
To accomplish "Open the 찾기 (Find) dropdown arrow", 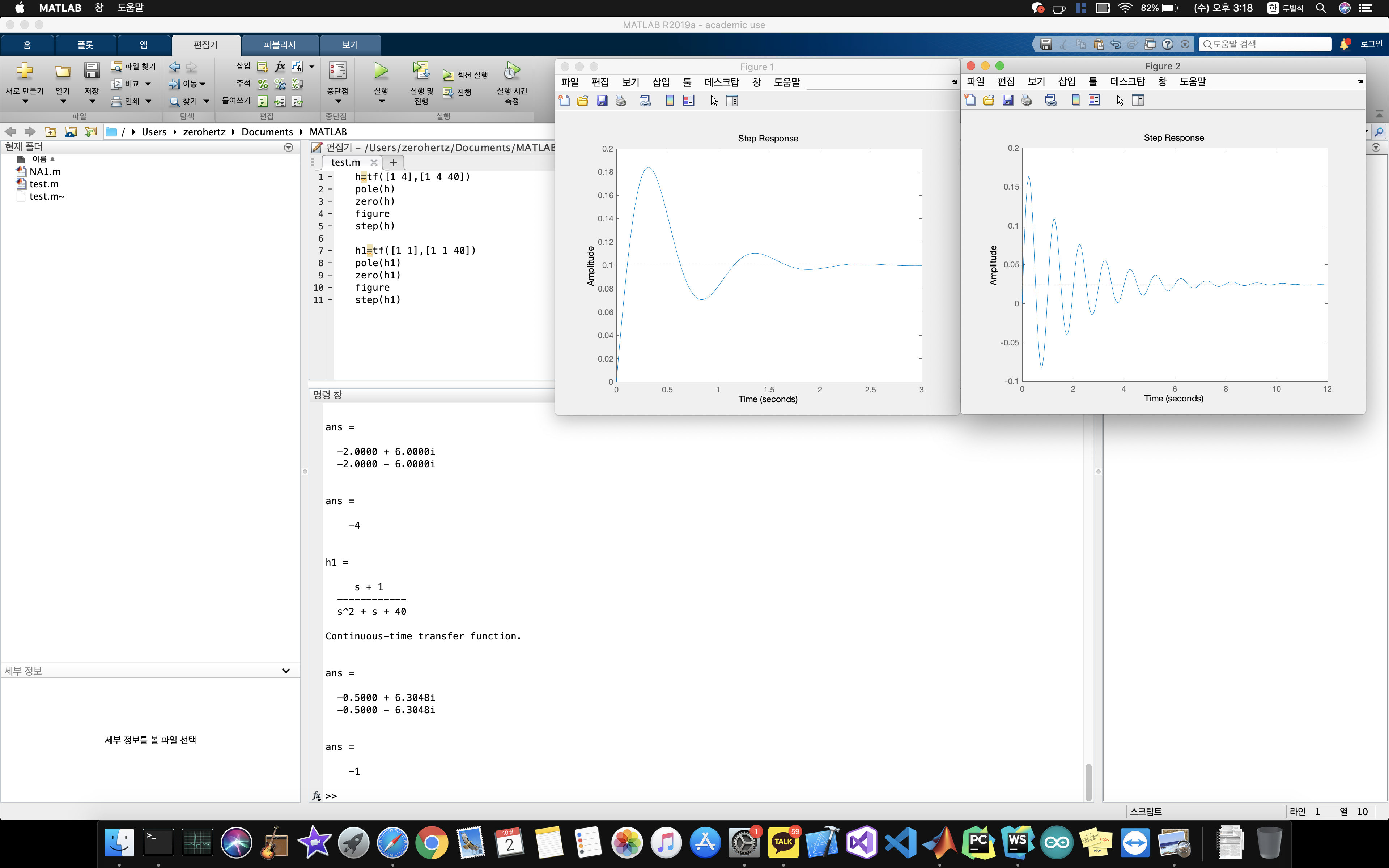I will (x=206, y=101).
